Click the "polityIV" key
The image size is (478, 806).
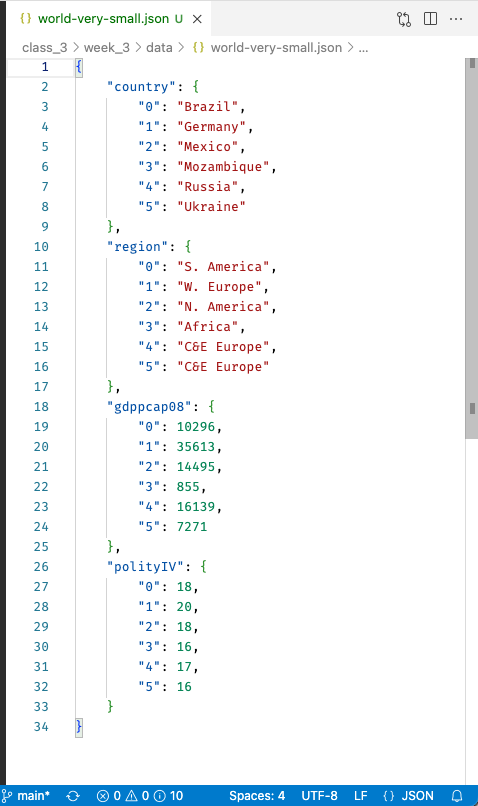coord(145,566)
